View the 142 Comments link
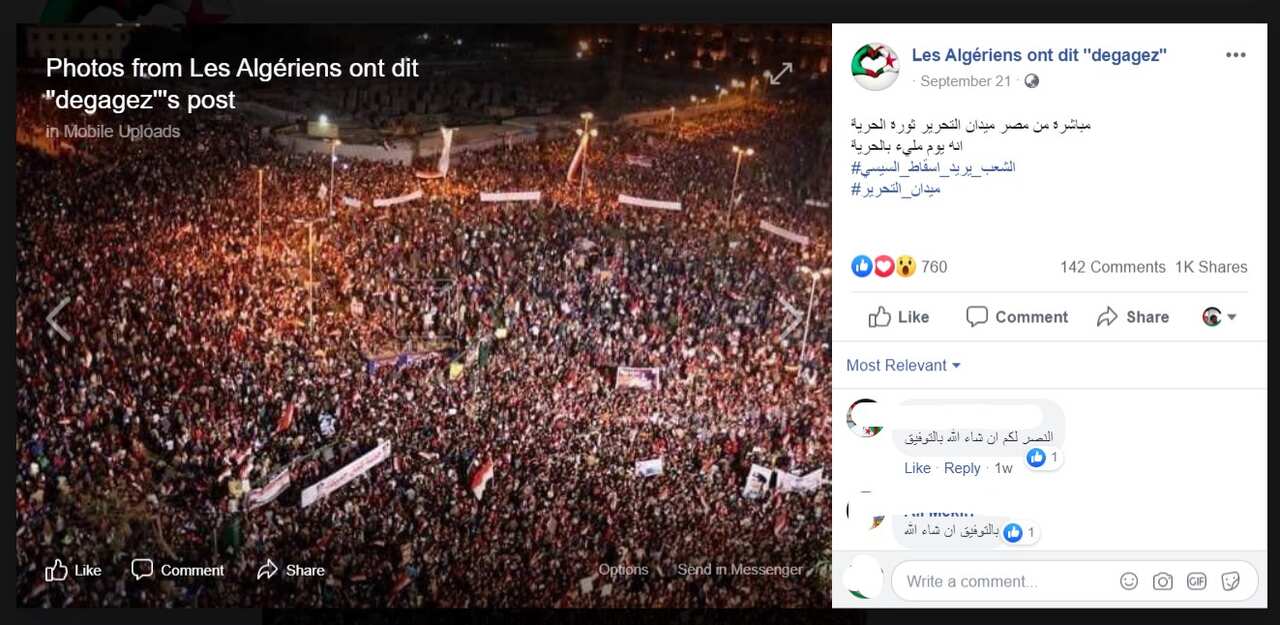Screen dimensions: 1280x625 pos(1113,267)
